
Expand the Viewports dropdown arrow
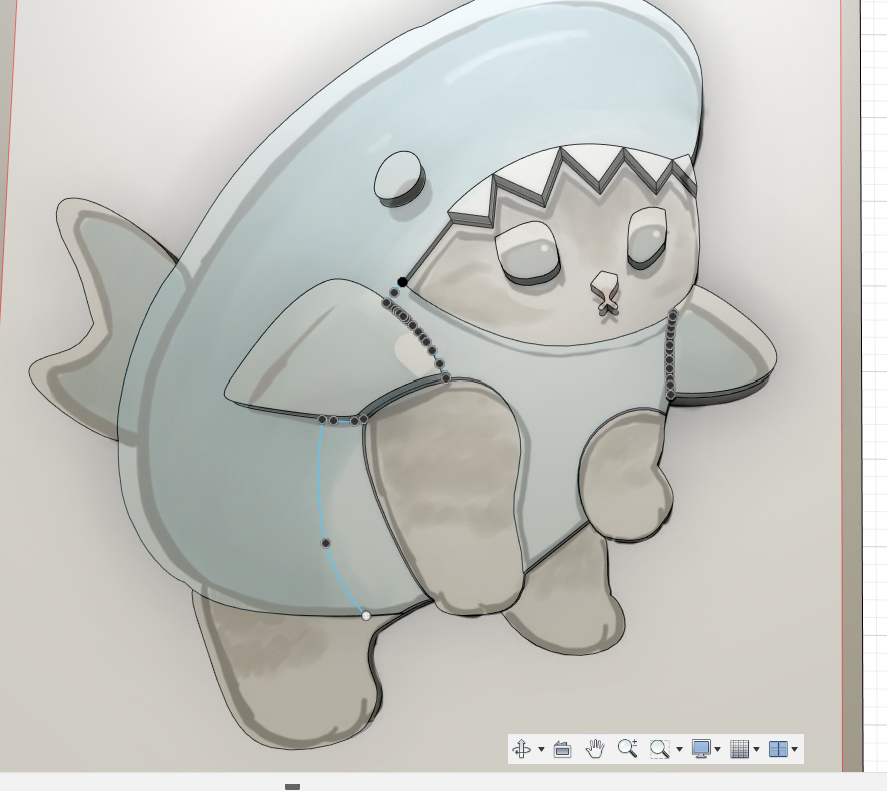[795, 750]
